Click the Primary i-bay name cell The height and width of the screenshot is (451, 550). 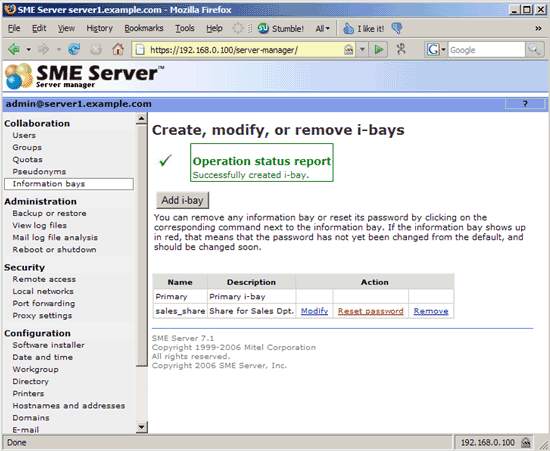(180, 296)
